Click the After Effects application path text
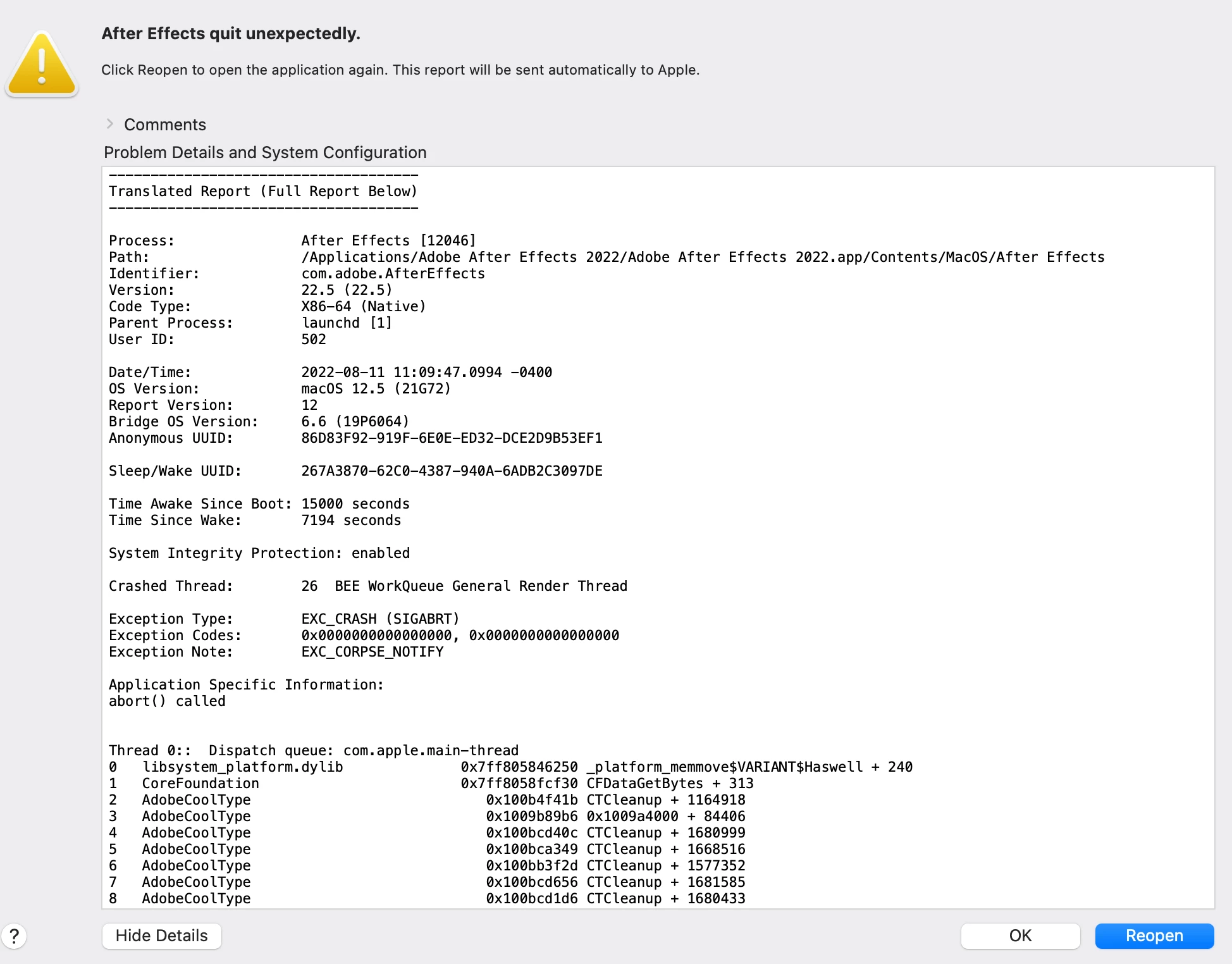This screenshot has width=1232, height=964. coord(702,257)
